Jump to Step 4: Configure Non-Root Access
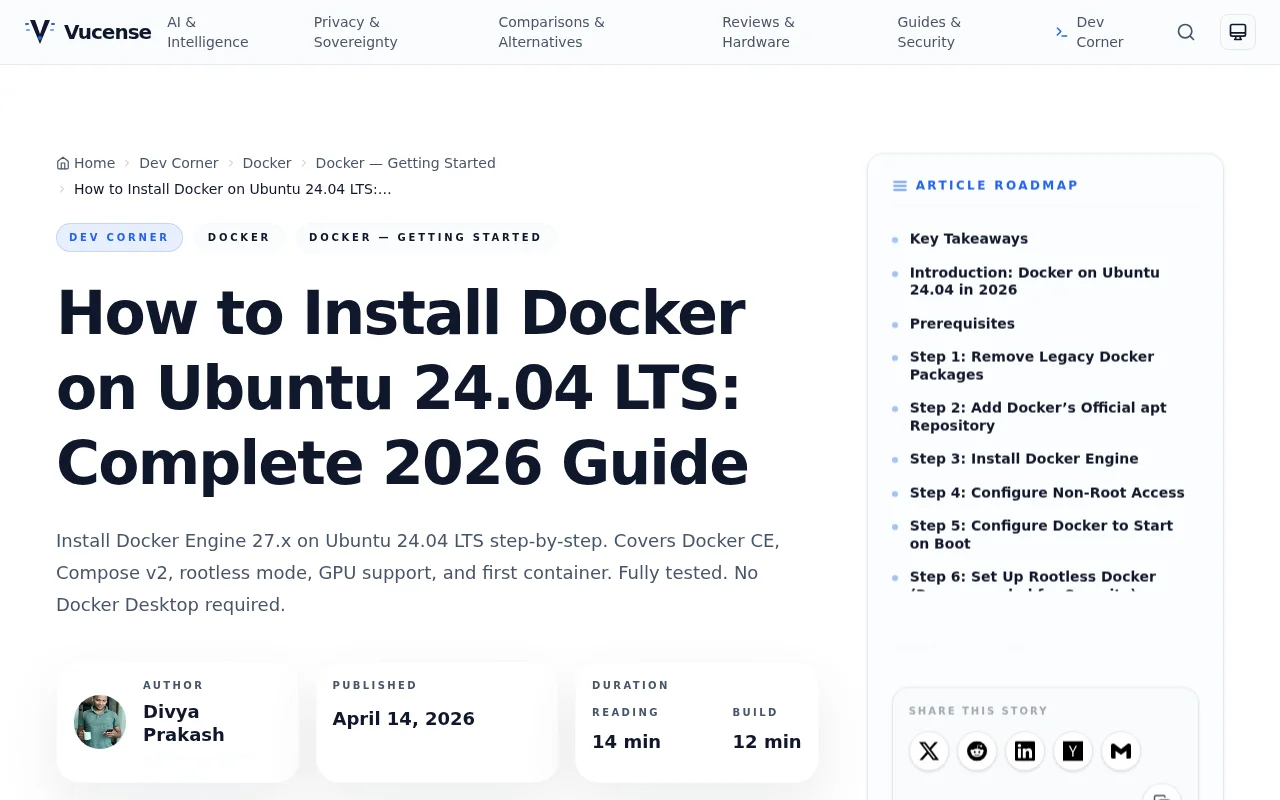 click(x=1047, y=493)
